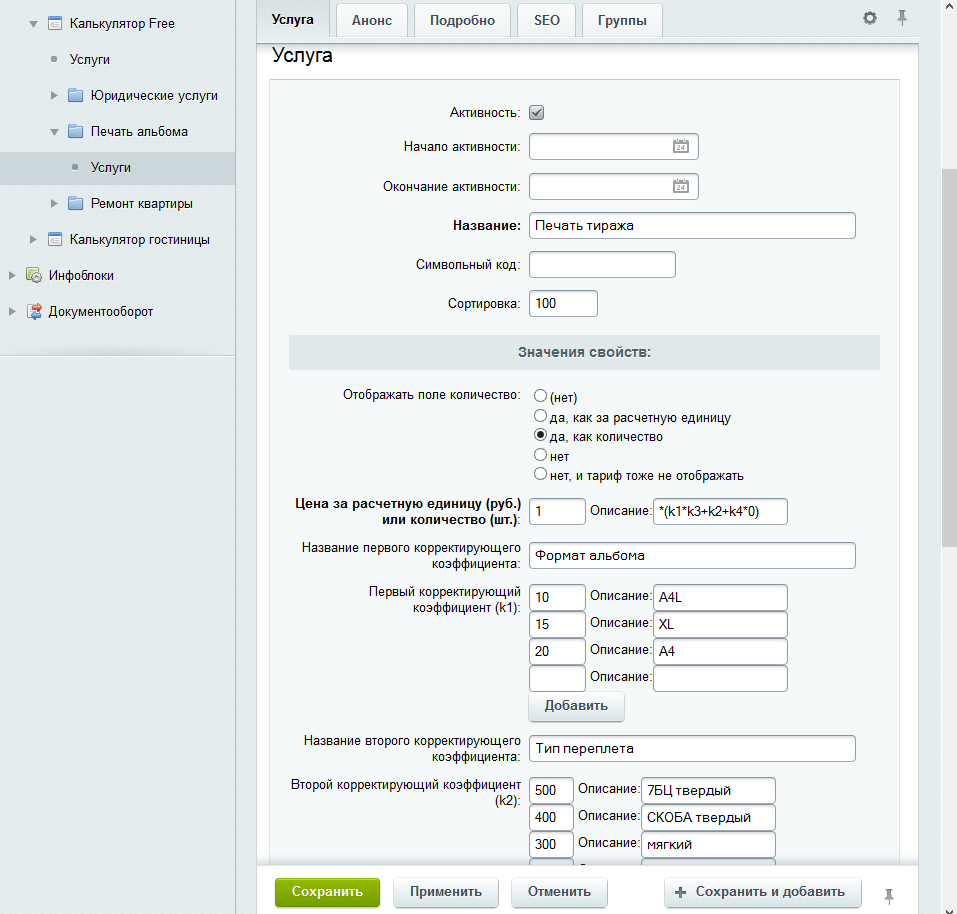Click the Документооборот icon

34,311
